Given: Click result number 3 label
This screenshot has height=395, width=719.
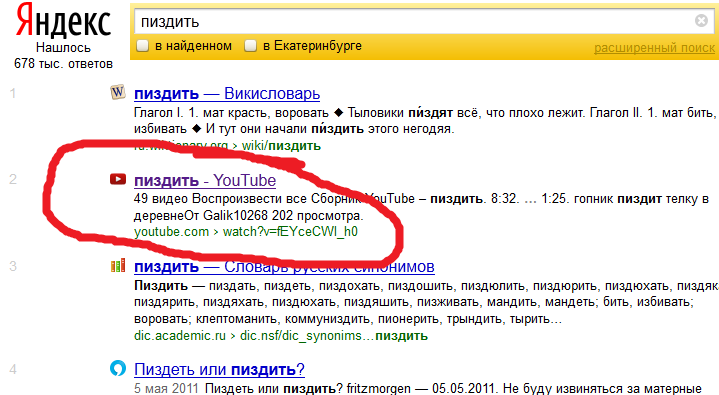Looking at the screenshot, I should coord(13,266).
